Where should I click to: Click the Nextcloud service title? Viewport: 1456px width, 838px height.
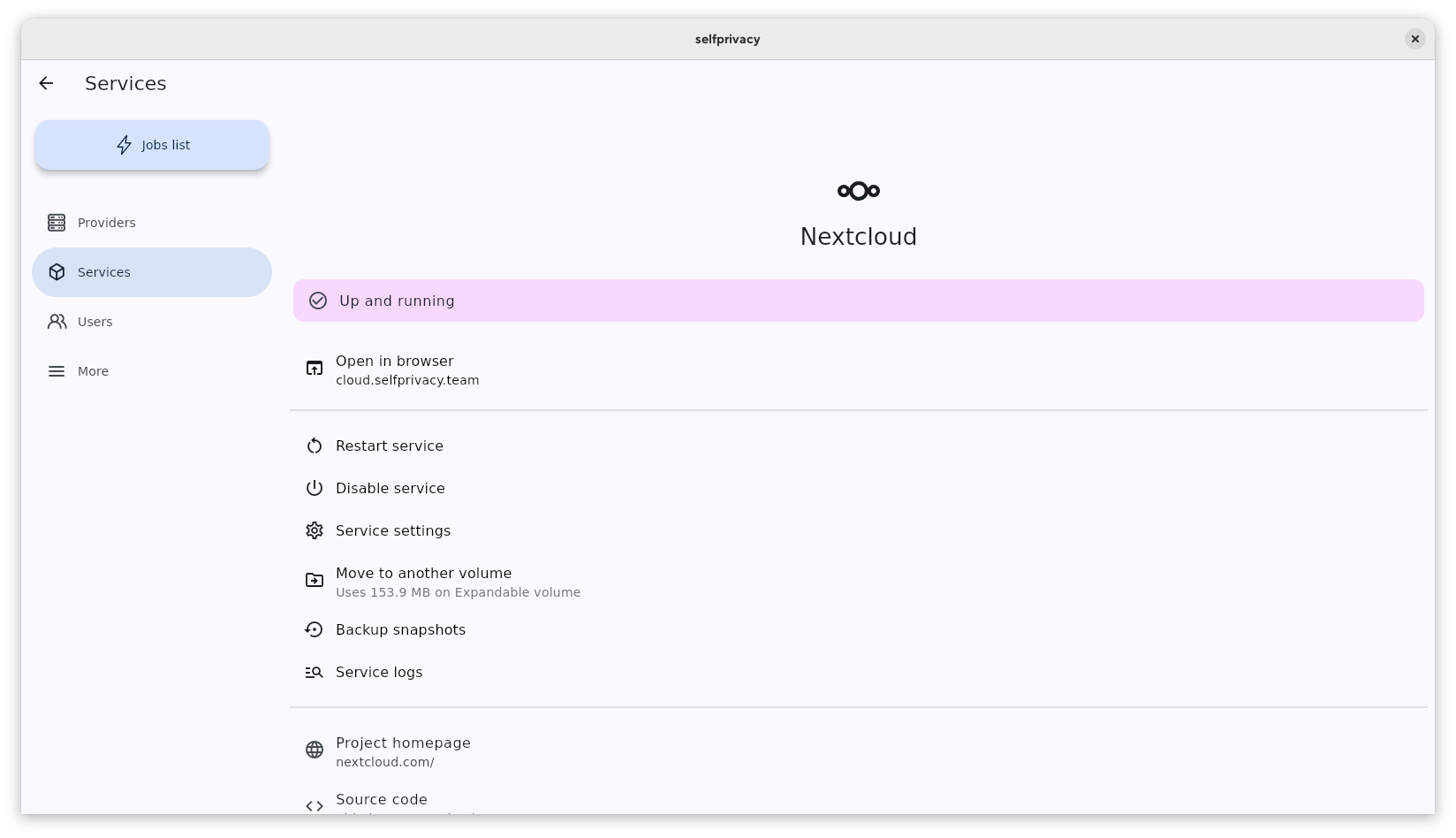(x=859, y=237)
